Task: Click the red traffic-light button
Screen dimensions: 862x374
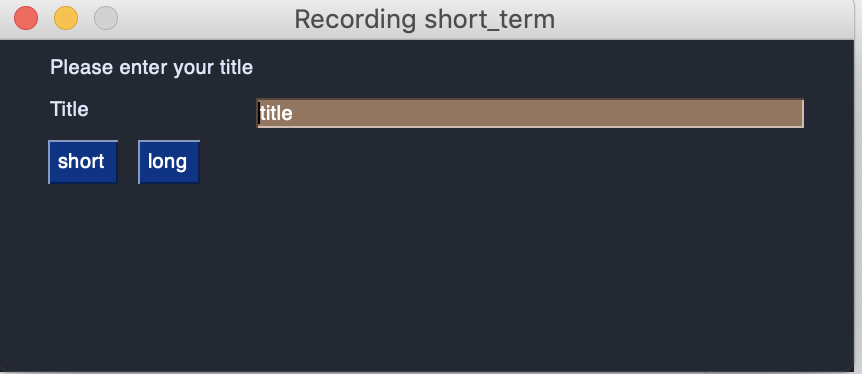Action: (x=26, y=18)
